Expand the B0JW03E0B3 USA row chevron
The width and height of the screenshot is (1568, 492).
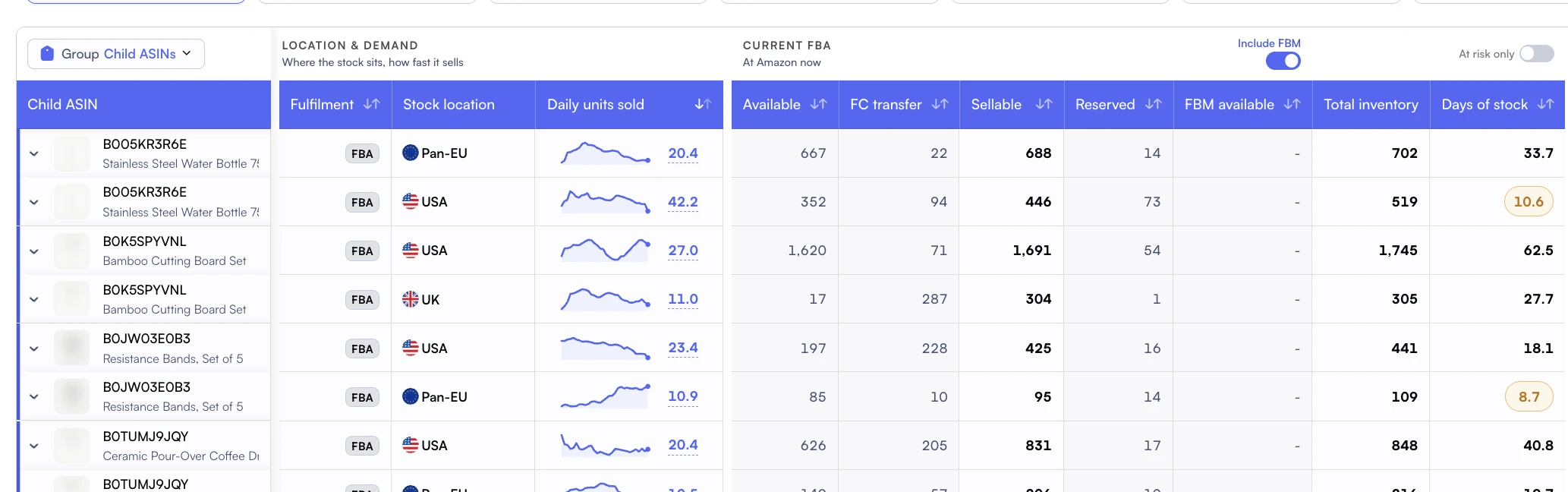[x=34, y=348]
